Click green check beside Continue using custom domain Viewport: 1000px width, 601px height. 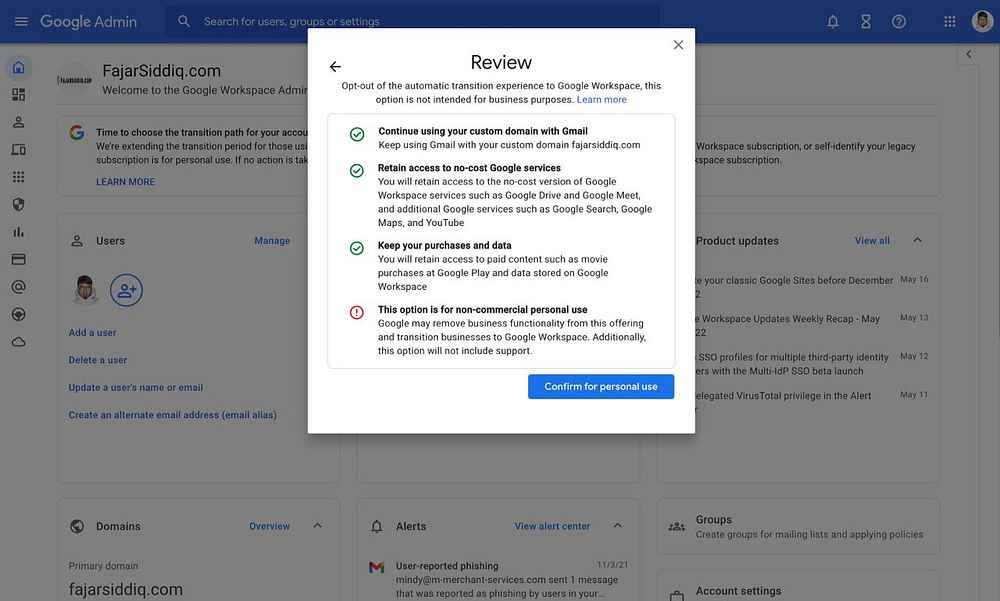pyautogui.click(x=357, y=134)
